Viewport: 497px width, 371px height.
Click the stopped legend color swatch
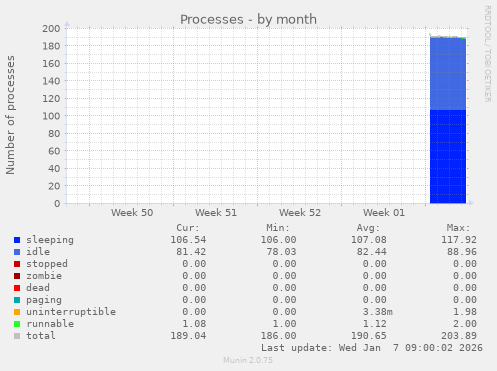(17, 264)
